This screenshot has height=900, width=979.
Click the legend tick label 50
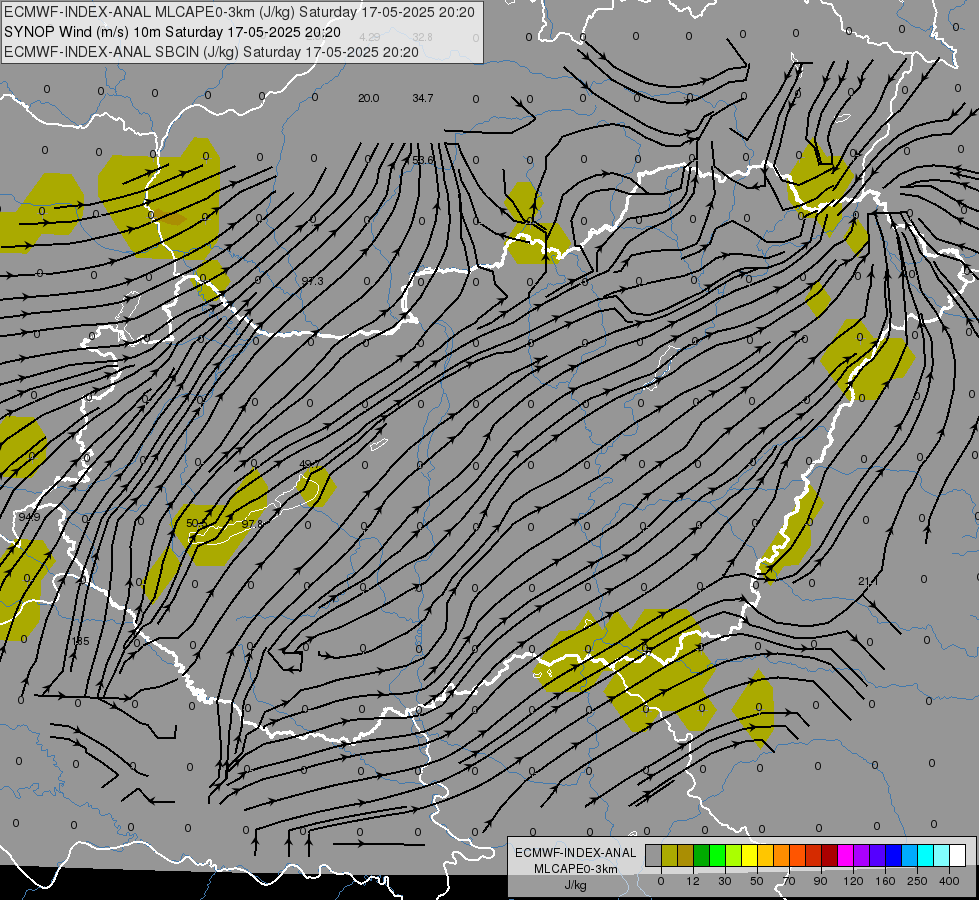pos(757,881)
